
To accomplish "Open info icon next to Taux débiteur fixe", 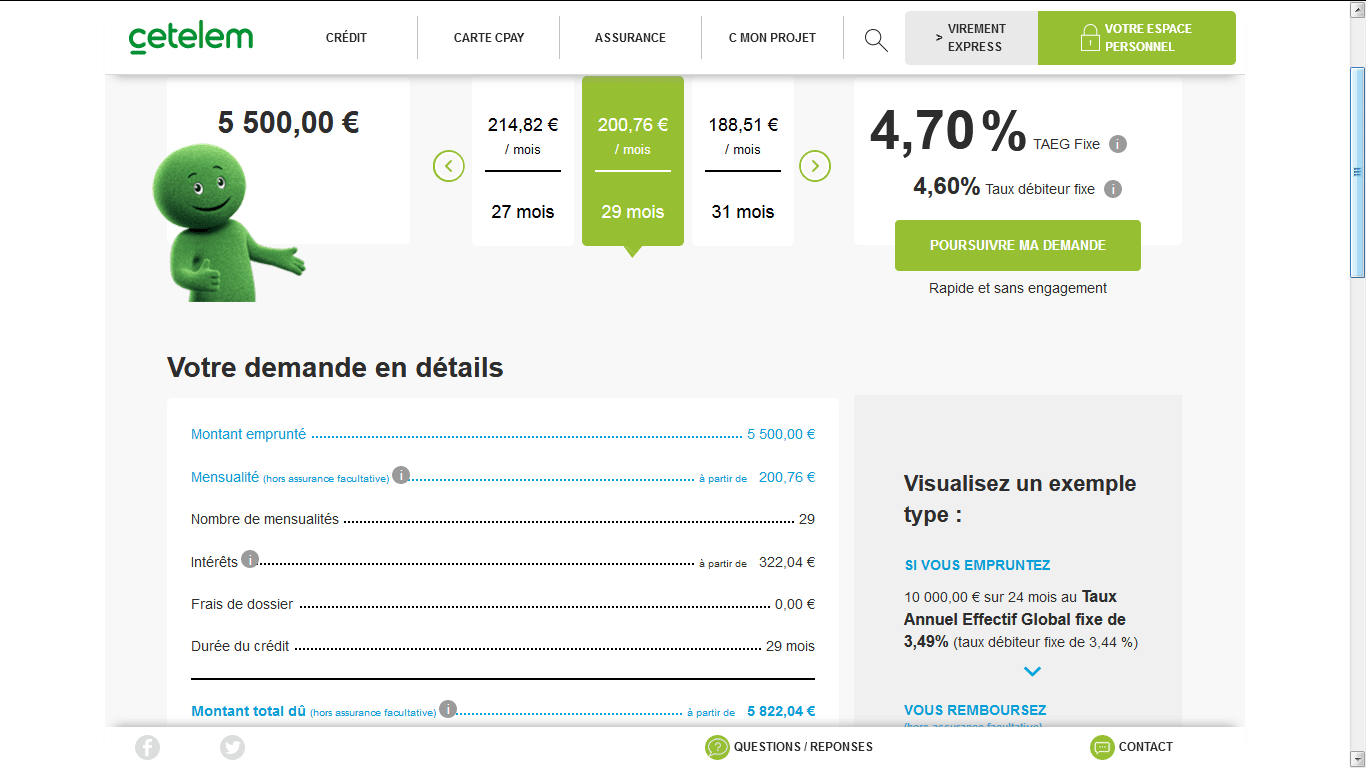I will tap(1113, 189).
